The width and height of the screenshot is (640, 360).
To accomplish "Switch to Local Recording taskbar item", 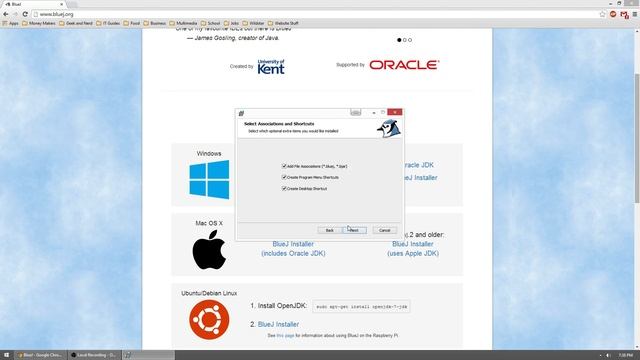I will click(x=94, y=355).
